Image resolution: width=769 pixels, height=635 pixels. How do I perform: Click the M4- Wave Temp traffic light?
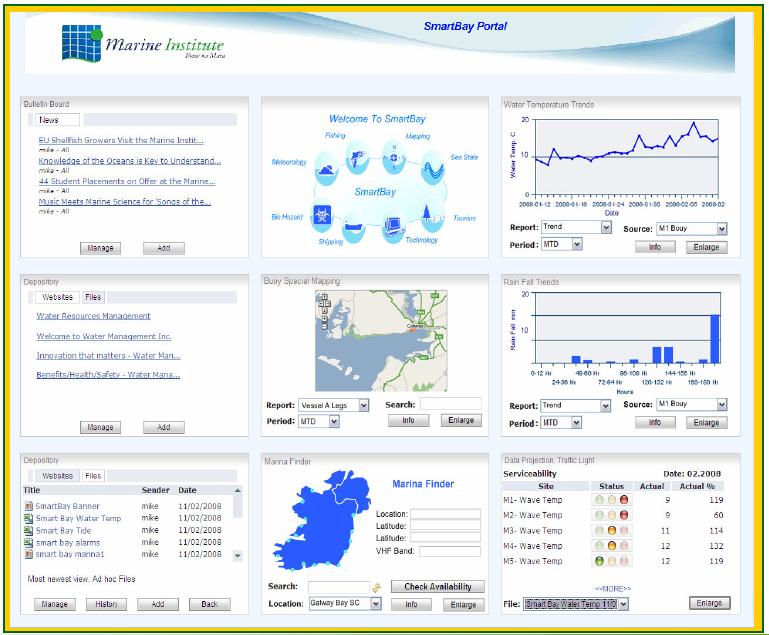611,545
